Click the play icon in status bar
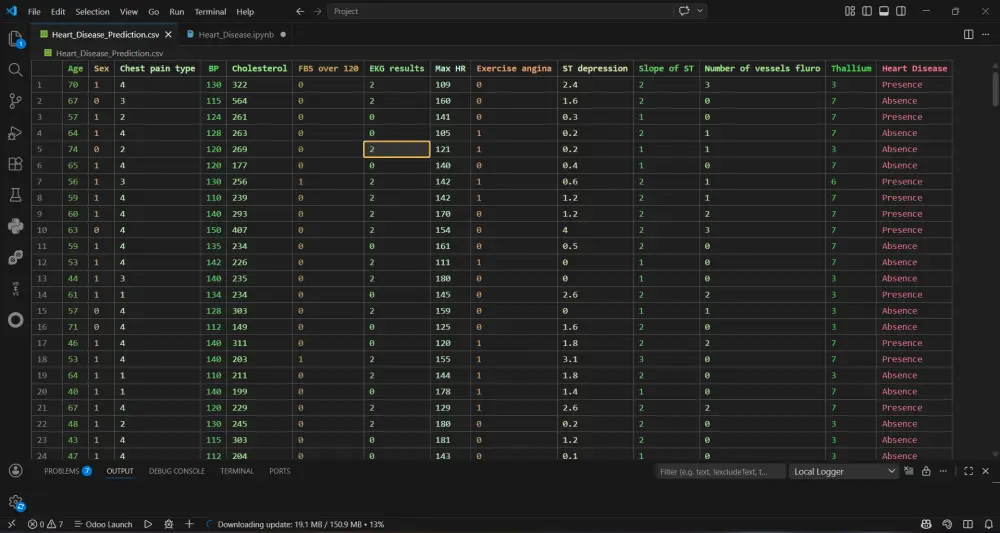 148,524
